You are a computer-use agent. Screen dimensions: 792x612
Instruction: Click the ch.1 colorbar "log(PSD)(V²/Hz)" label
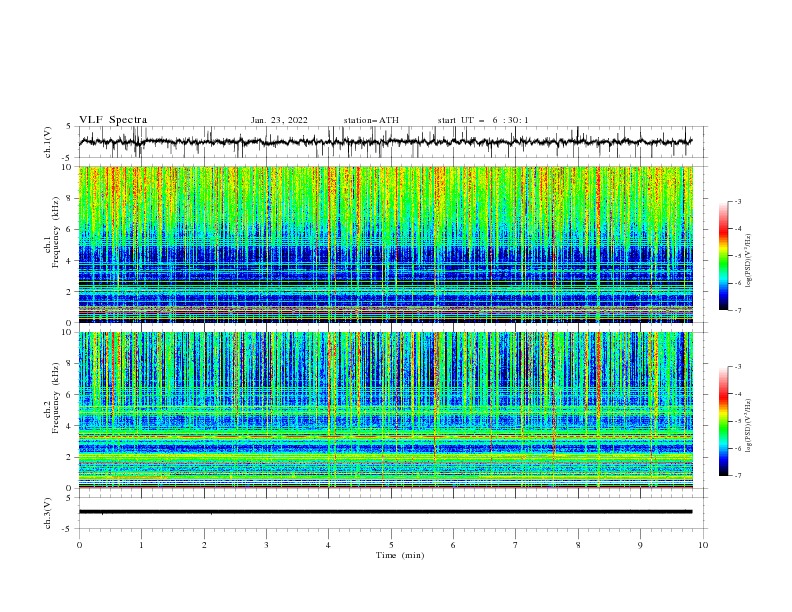748,260
